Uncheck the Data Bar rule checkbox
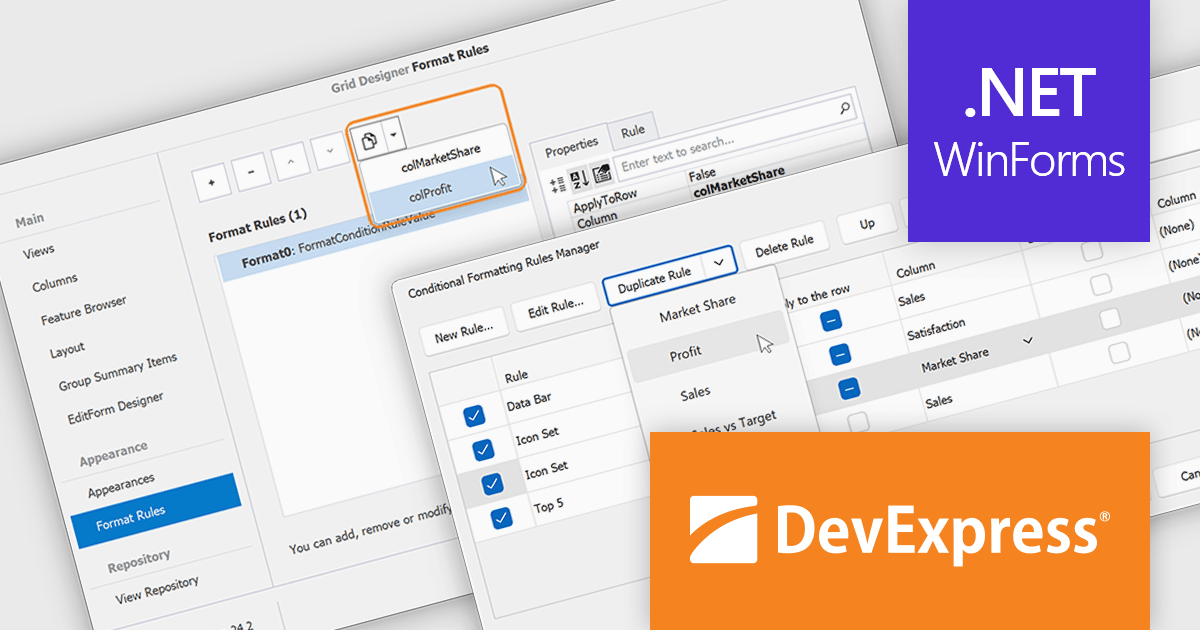The image size is (1200, 630). [473, 416]
